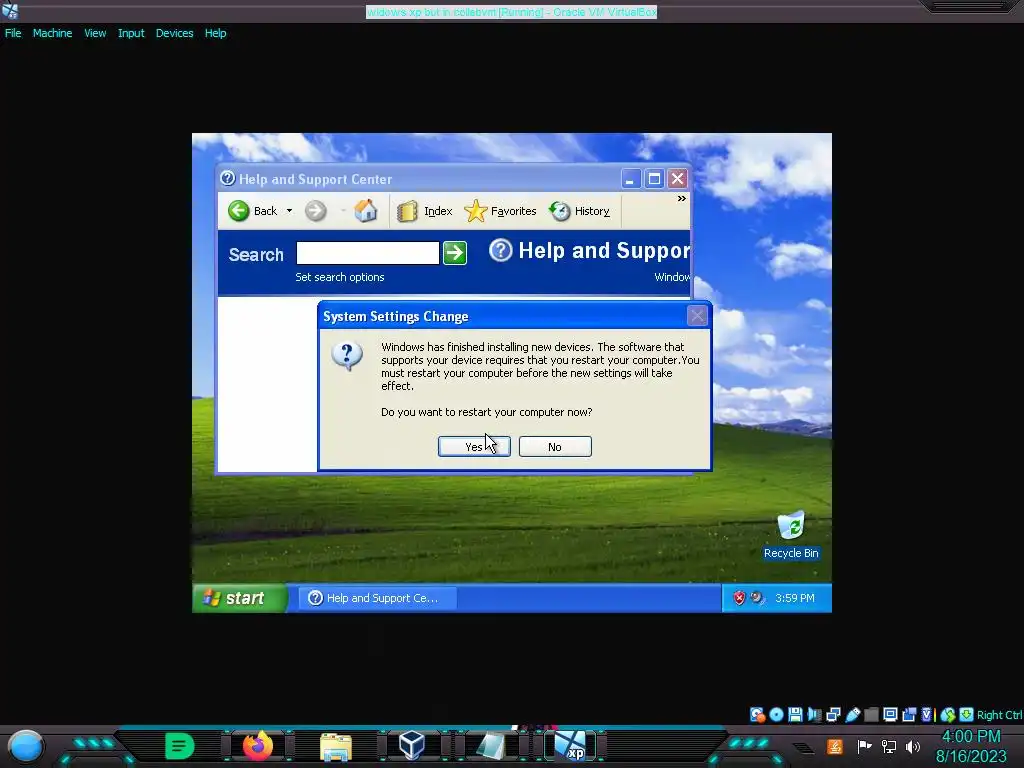This screenshot has height=768, width=1024.
Task: Click Yes to restart the computer
Action: point(474,447)
